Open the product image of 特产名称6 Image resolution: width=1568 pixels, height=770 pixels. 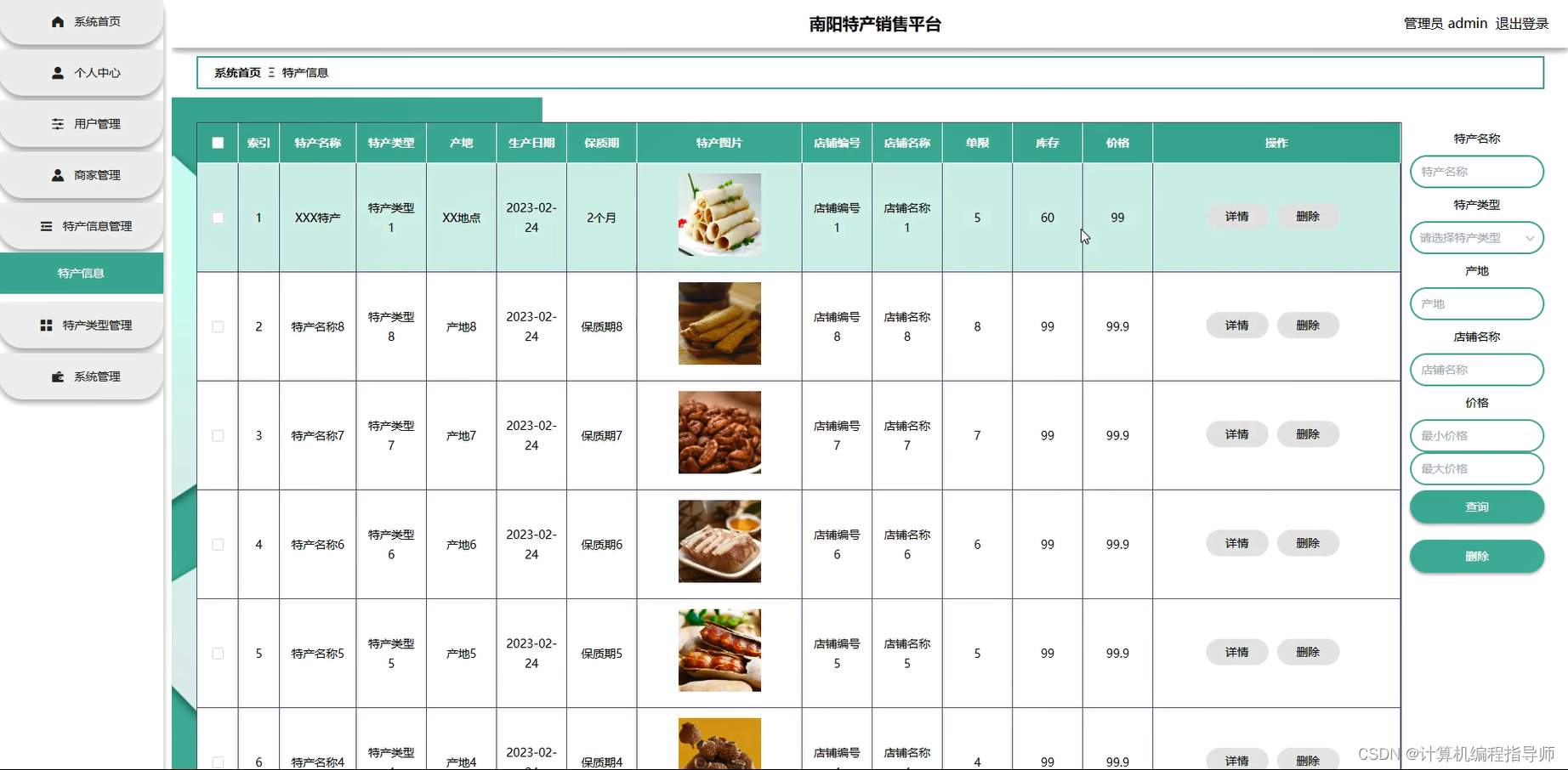click(719, 541)
